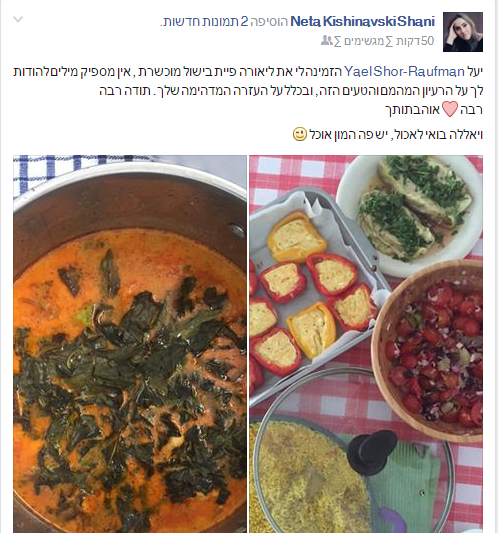The image size is (498, 533).
Task: Open the orange soup pot photo
Action: (x=130, y=344)
